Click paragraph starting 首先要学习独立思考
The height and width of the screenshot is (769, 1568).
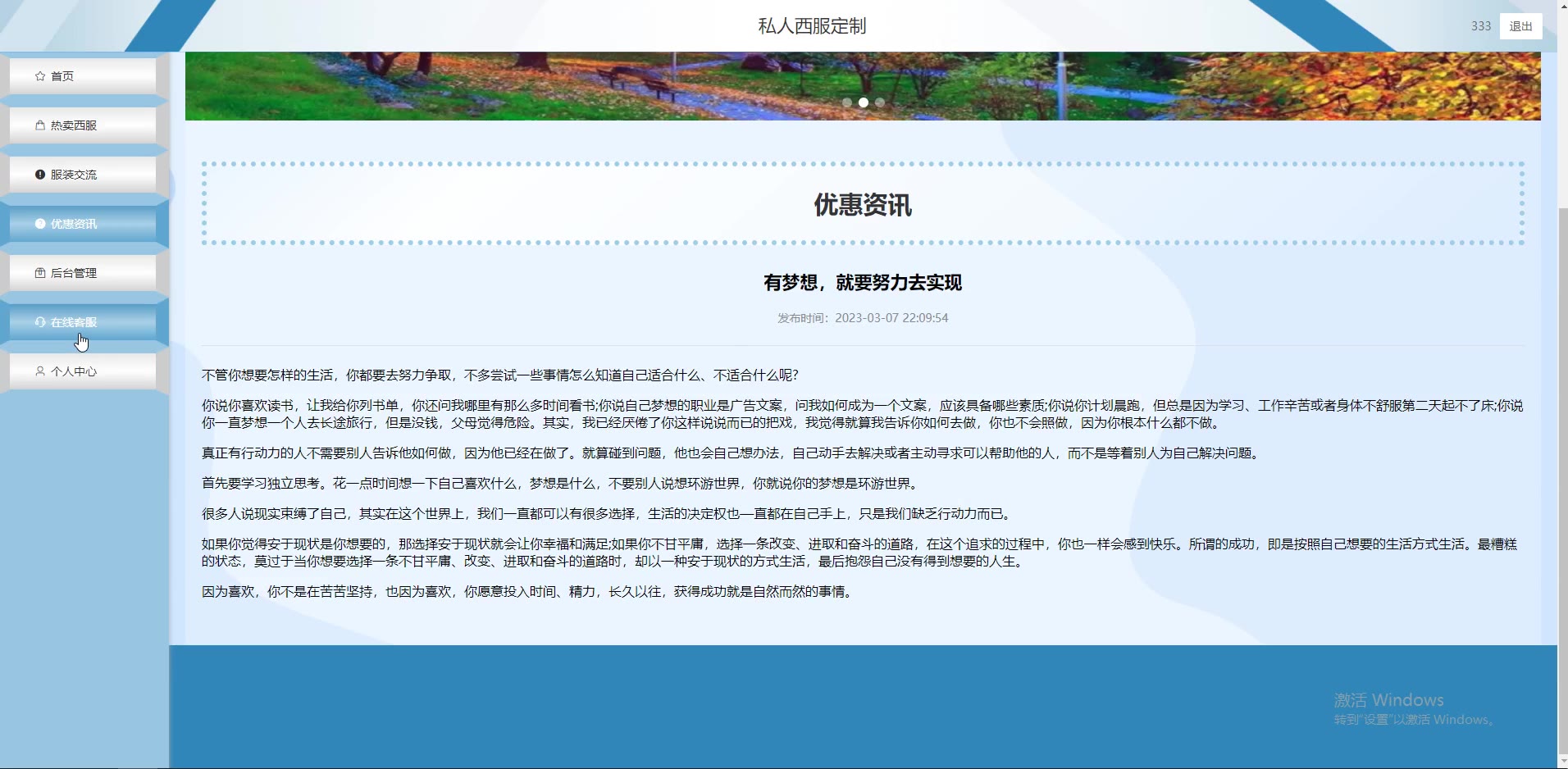pos(562,484)
